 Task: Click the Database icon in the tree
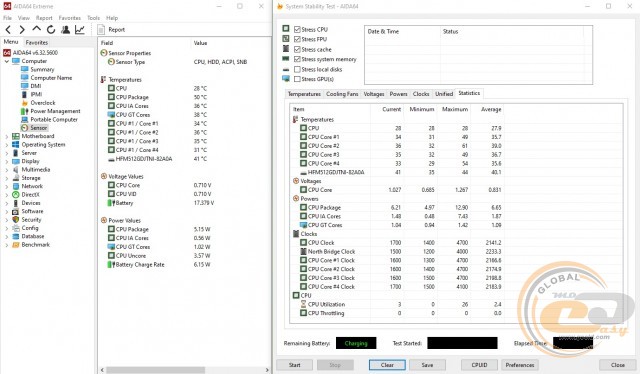[x=16, y=236]
